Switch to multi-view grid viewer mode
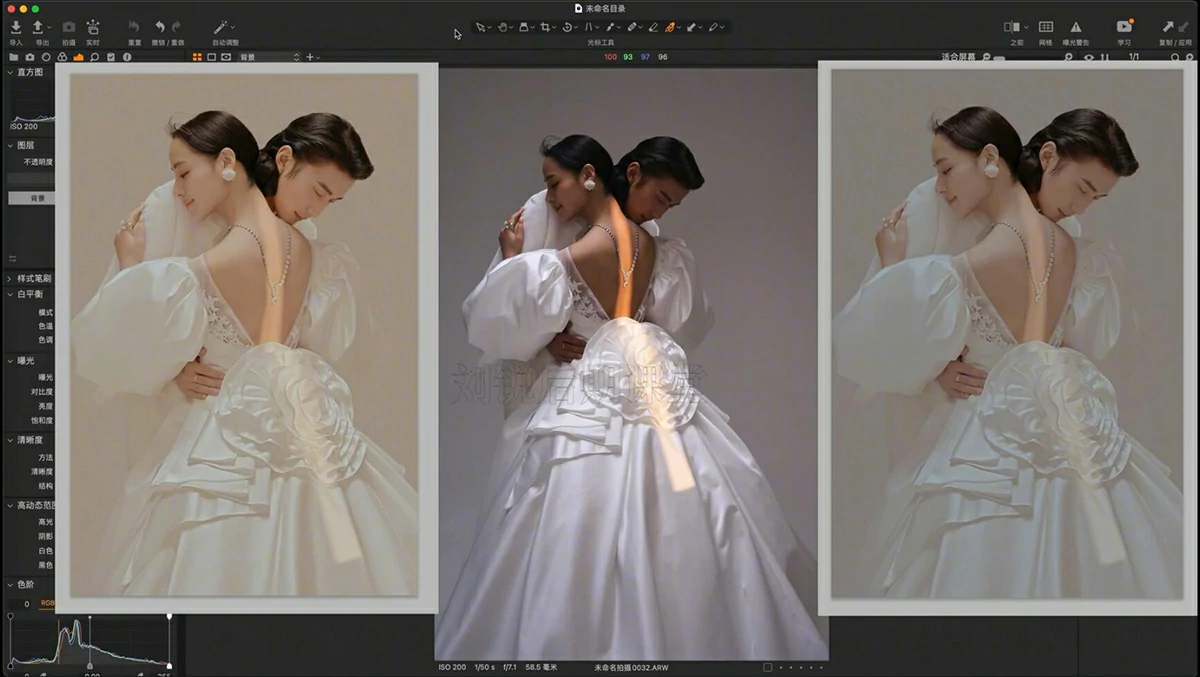The height and width of the screenshot is (677, 1200). tap(197, 57)
